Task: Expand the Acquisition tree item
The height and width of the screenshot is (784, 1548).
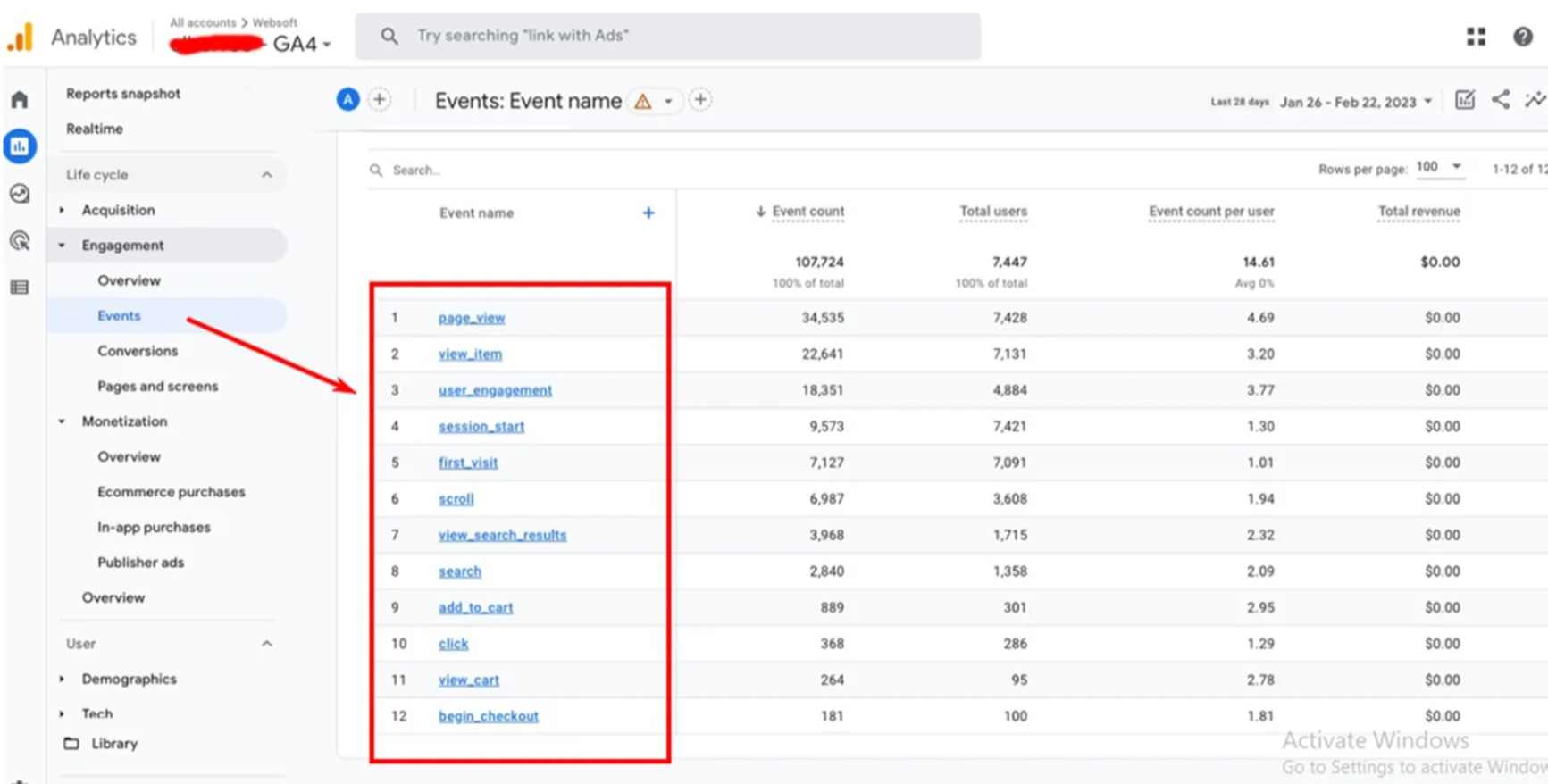Action: coord(63,210)
